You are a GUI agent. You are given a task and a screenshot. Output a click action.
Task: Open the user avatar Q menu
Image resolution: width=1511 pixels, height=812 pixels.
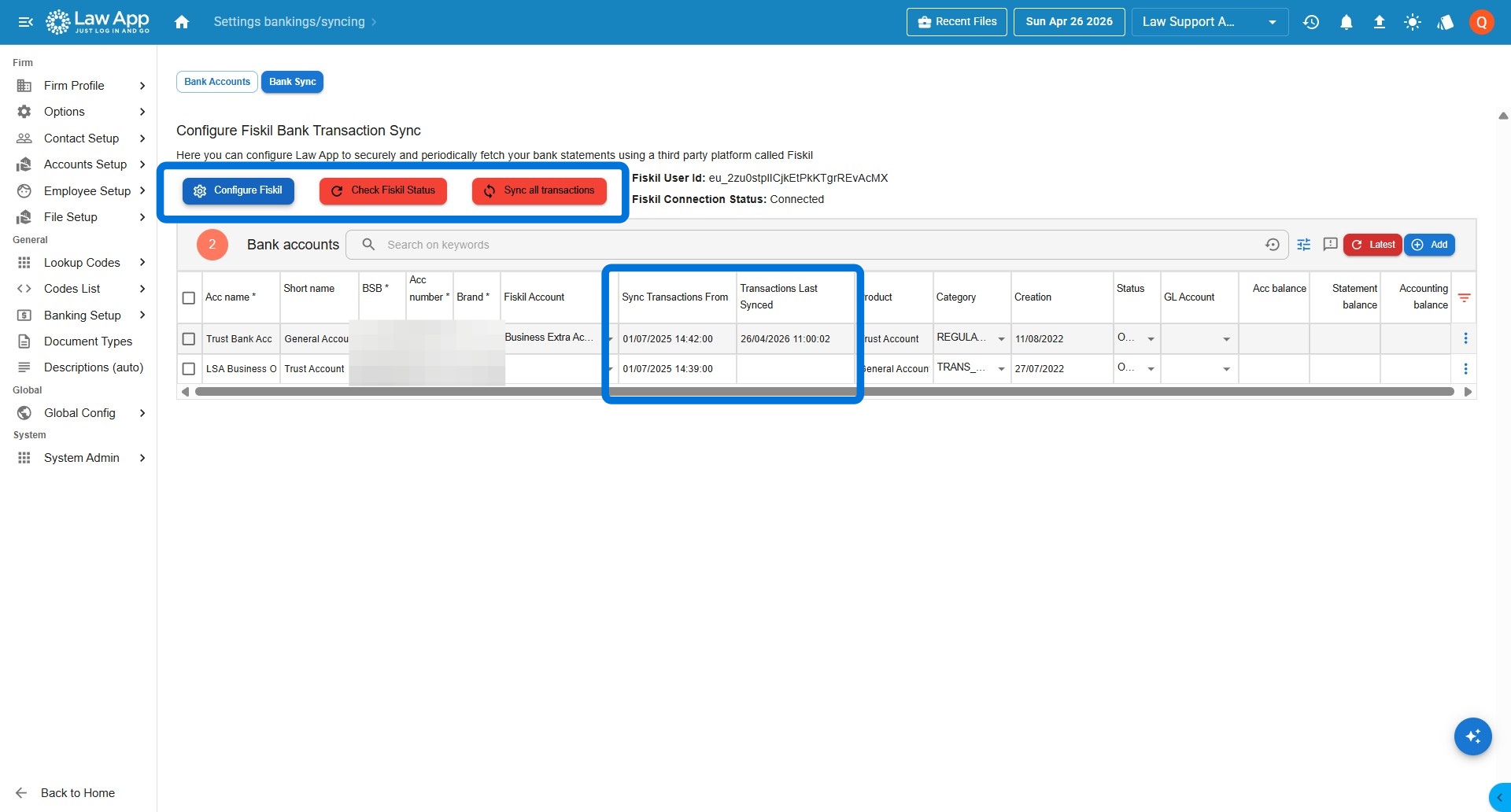1481,22
